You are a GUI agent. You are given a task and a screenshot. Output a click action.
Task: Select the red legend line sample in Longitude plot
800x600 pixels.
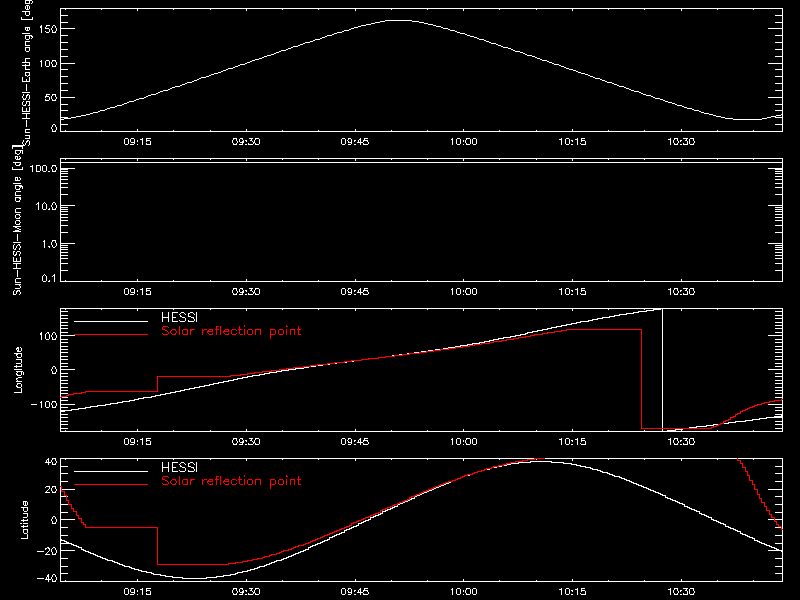(111, 335)
